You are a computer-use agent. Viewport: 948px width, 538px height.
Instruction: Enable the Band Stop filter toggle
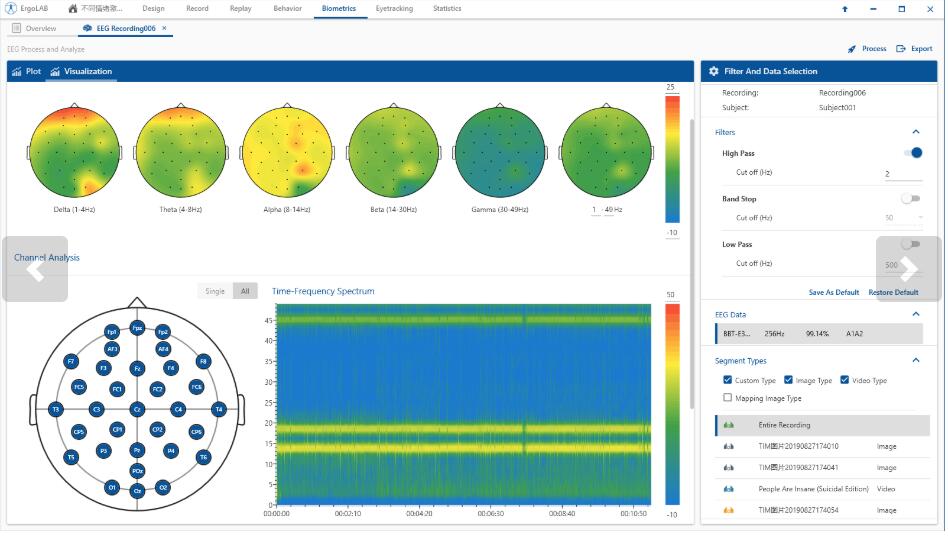click(910, 199)
